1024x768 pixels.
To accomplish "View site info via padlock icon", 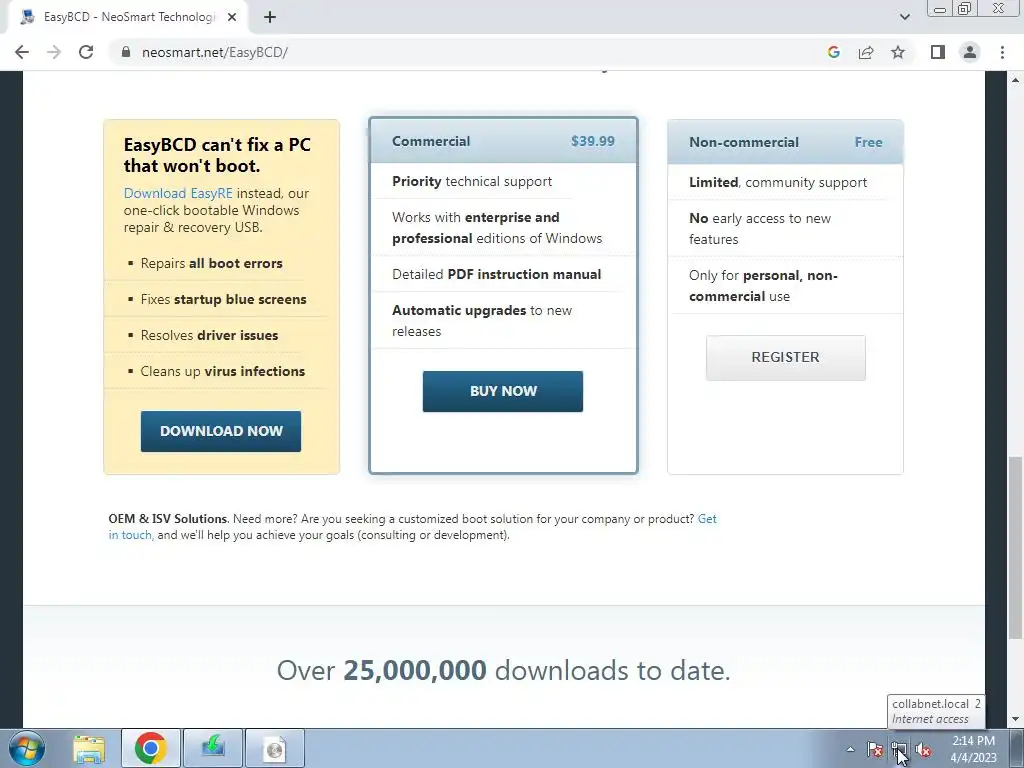I will [x=126, y=52].
